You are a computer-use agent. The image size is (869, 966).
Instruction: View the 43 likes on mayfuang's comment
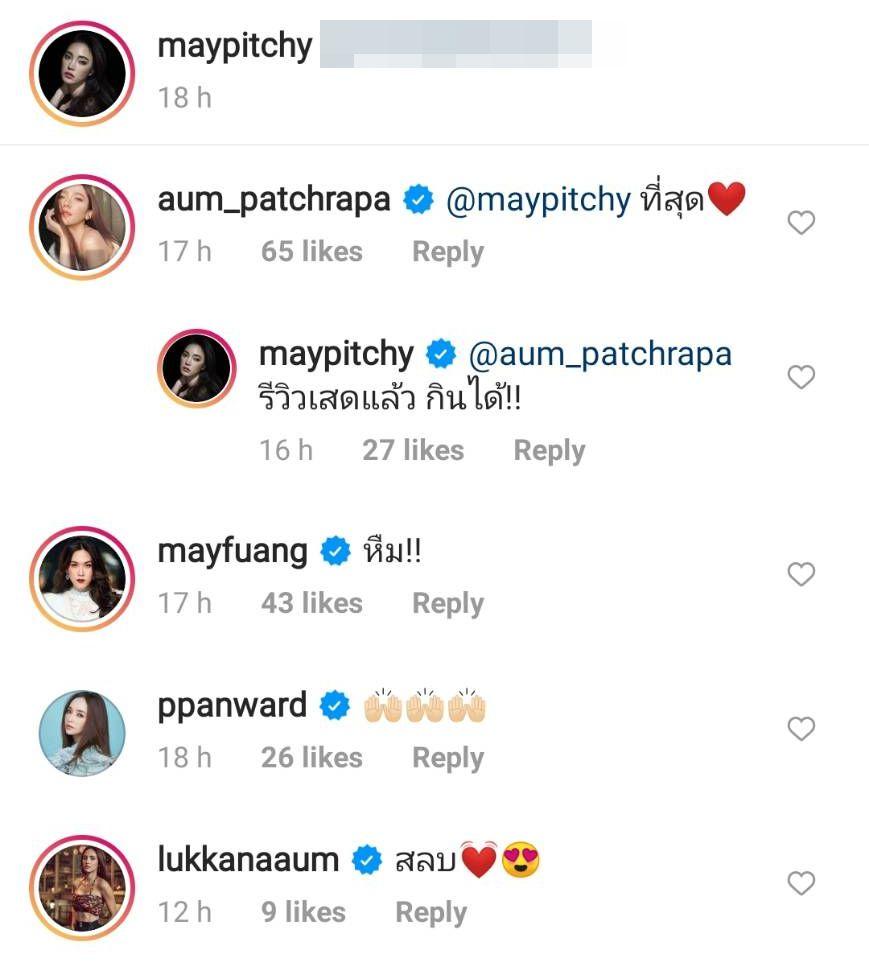311,603
